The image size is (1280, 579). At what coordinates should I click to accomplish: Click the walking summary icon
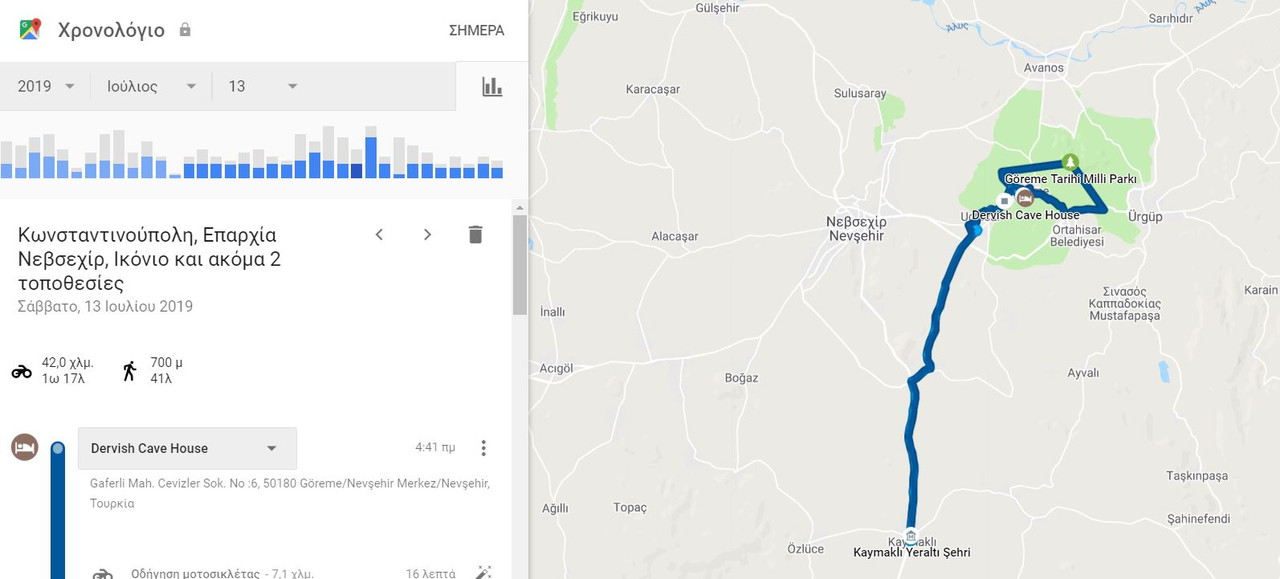[x=130, y=371]
